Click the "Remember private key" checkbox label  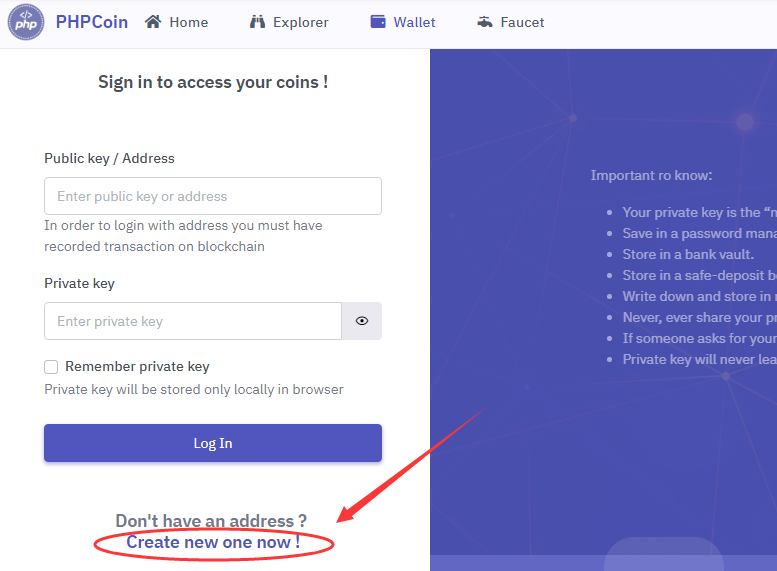(137, 367)
